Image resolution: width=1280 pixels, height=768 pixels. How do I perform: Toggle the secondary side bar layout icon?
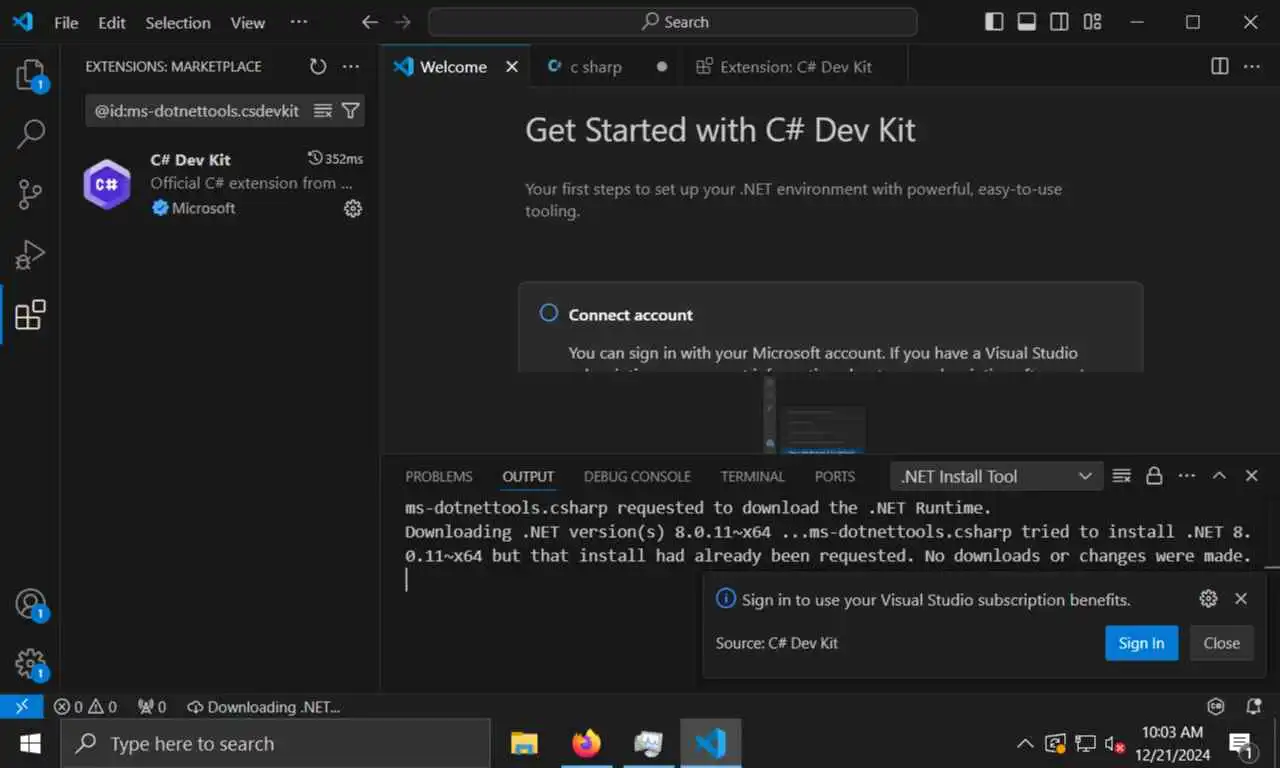click(1059, 22)
